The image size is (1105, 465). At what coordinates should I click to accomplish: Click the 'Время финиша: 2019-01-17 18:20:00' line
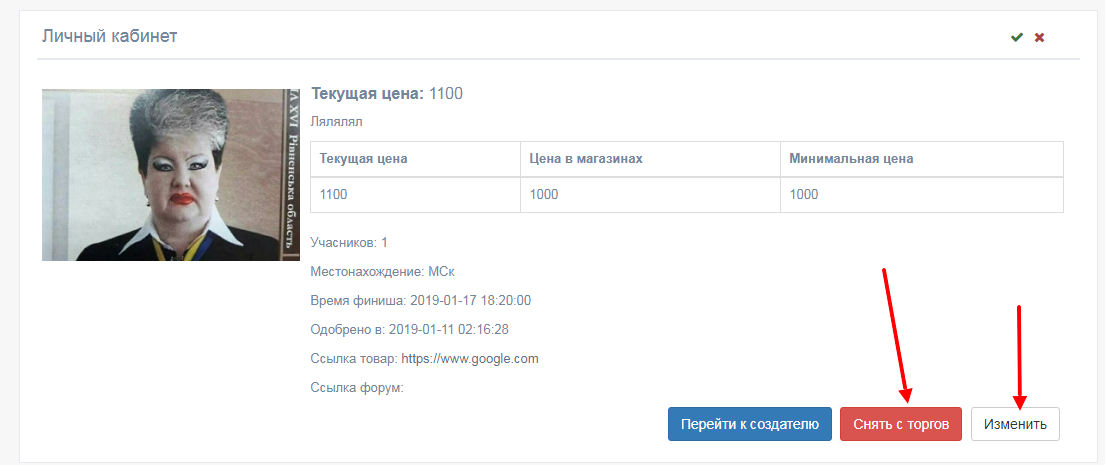(x=421, y=301)
